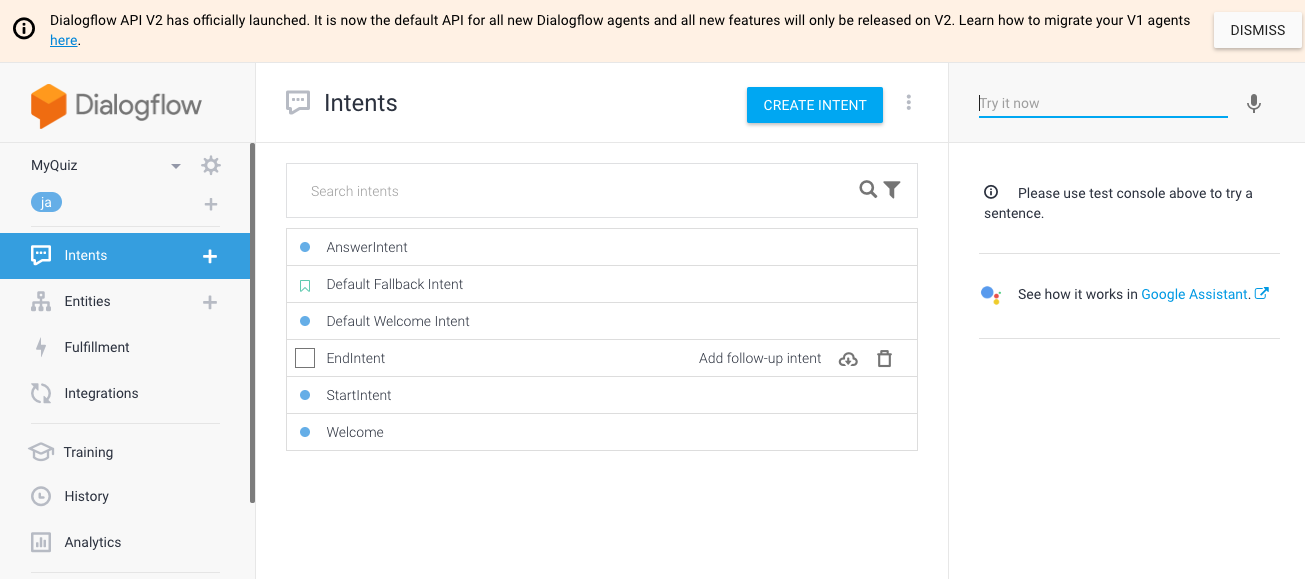Click the search magnifier in intents list
This screenshot has width=1305, height=579.
pos(867,189)
